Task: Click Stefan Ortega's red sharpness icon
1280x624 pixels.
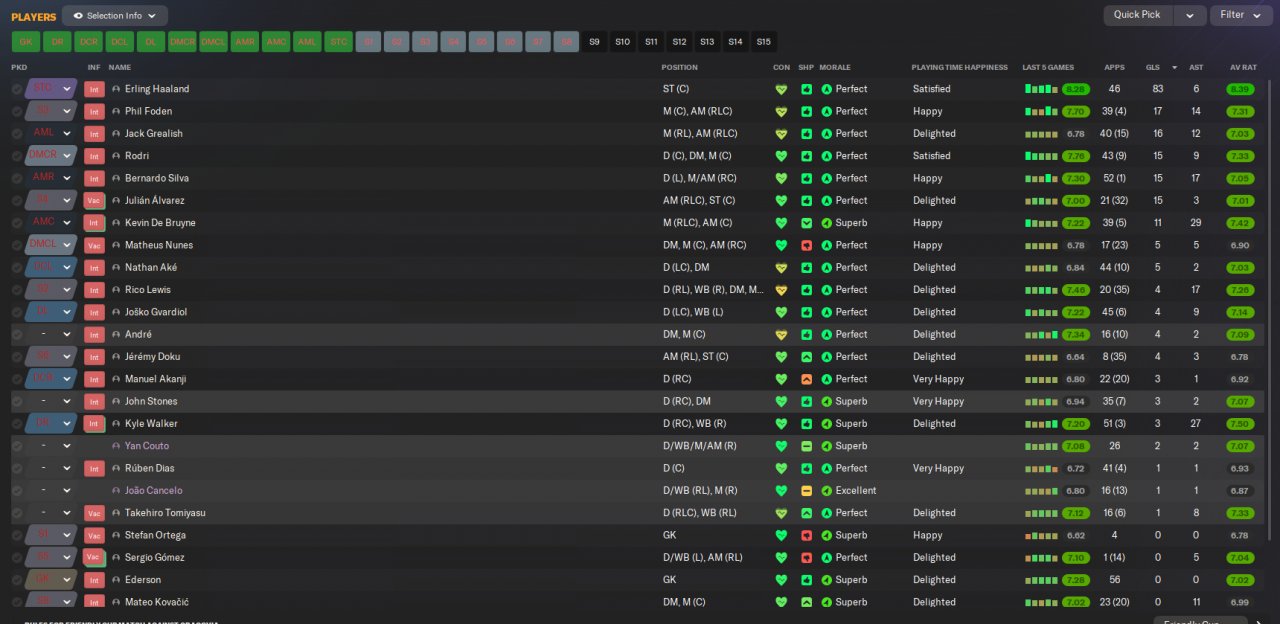Action: pos(806,535)
